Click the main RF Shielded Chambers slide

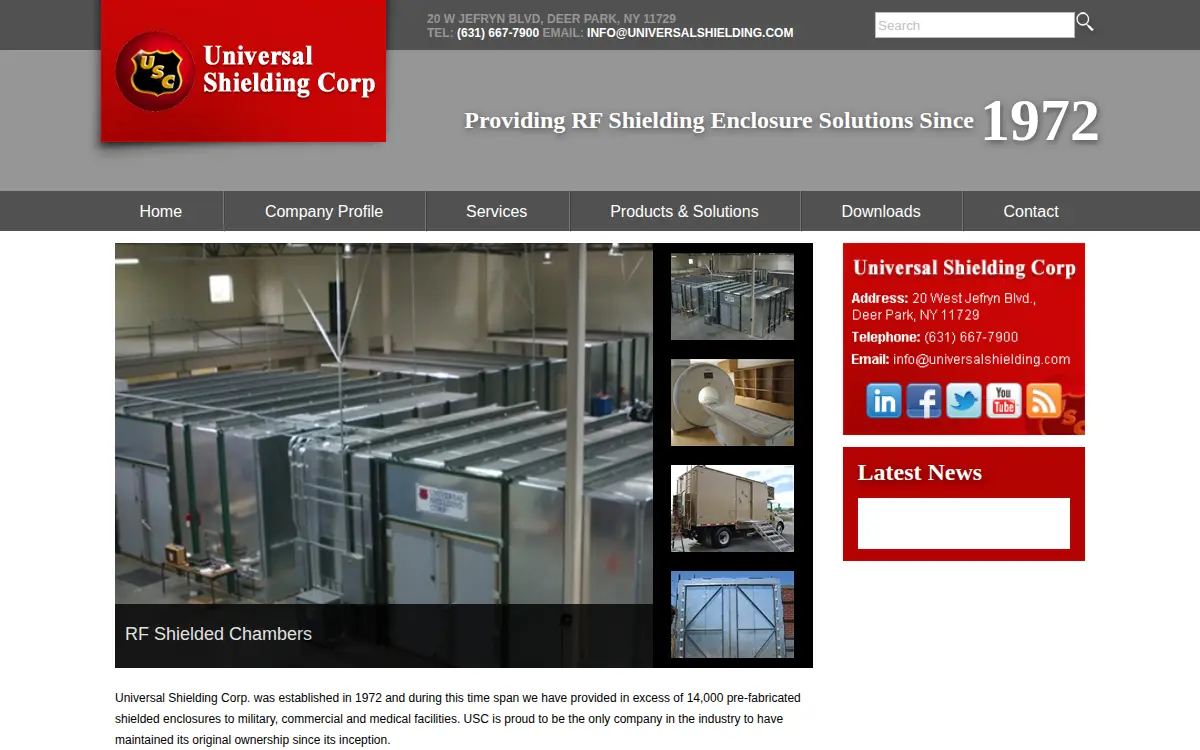[x=384, y=455]
